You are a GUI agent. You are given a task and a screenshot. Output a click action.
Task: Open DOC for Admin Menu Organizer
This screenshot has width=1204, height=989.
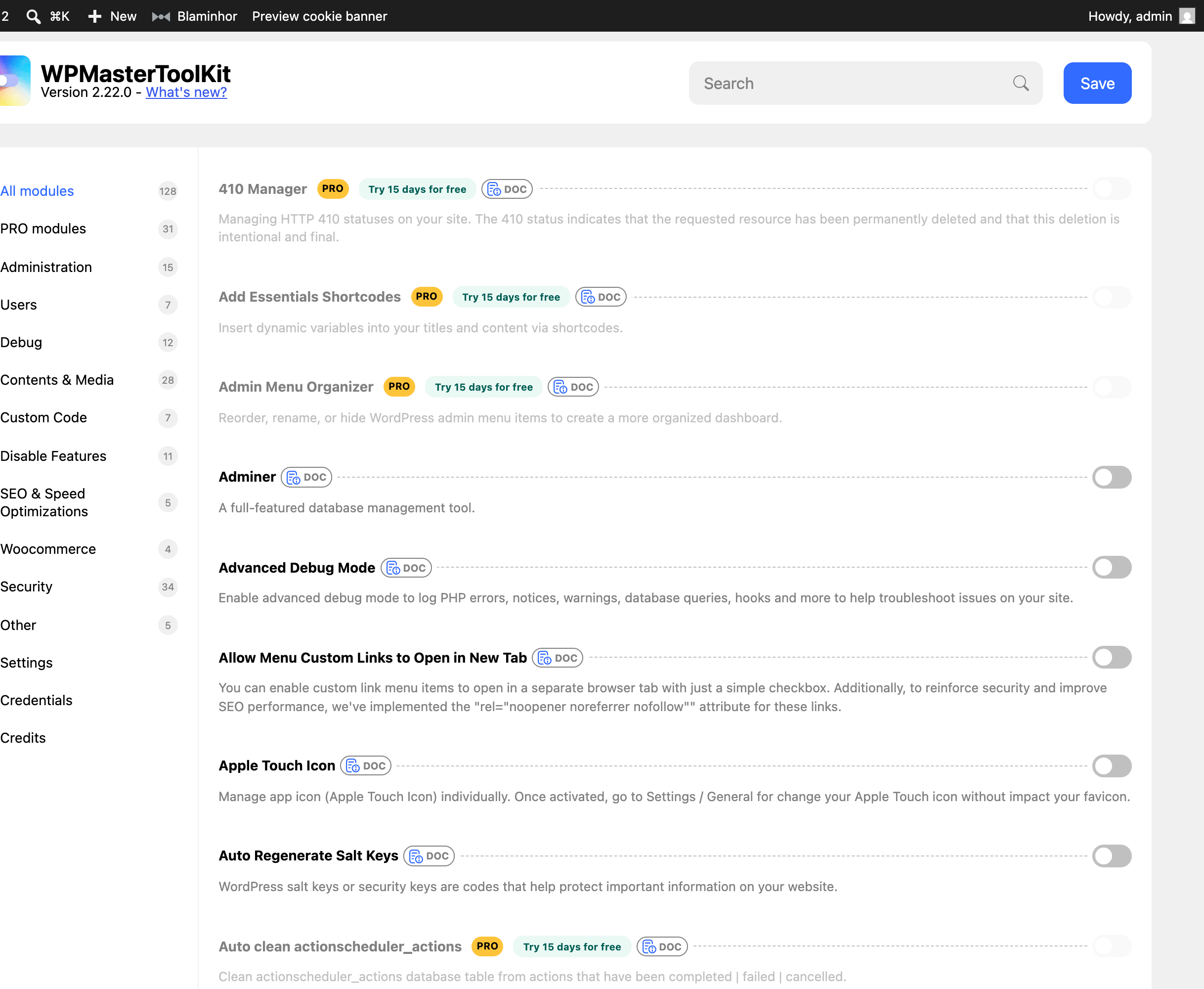click(573, 387)
